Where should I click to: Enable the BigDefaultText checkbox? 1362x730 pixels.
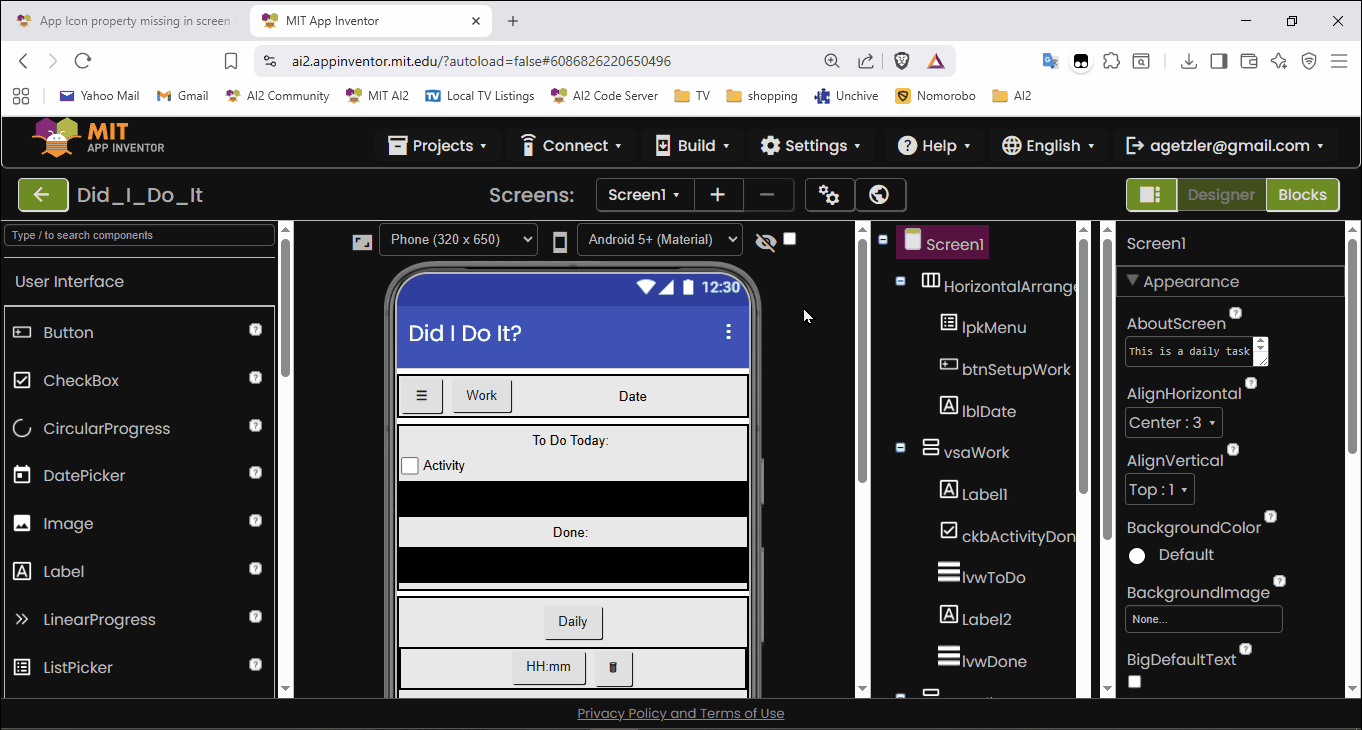point(1134,682)
